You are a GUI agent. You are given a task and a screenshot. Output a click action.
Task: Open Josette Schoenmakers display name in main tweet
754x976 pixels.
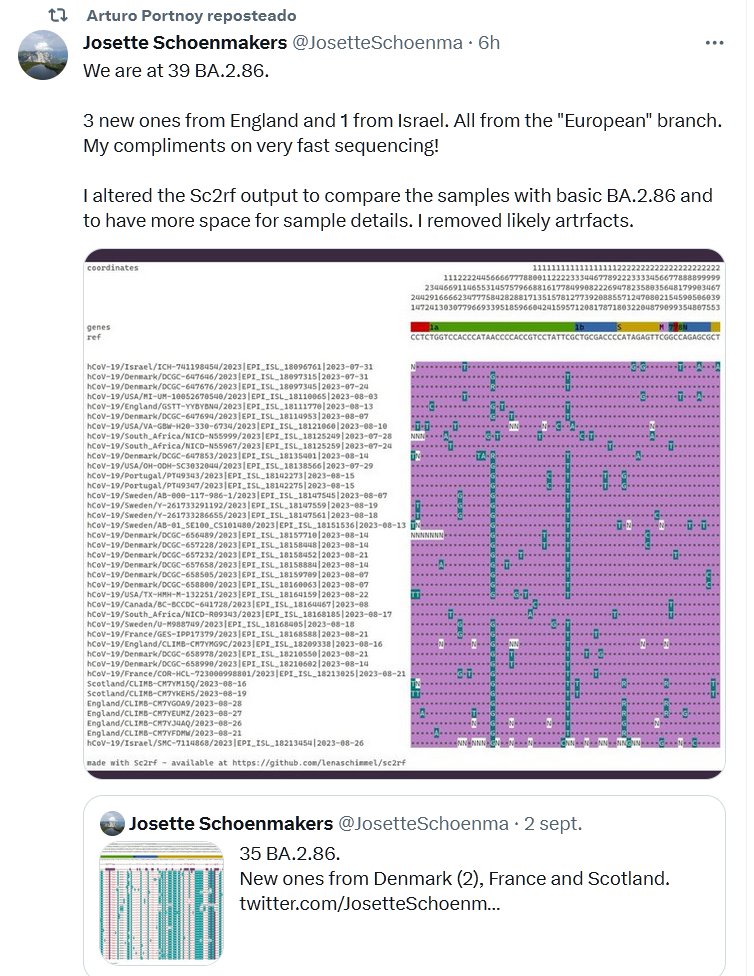click(183, 42)
